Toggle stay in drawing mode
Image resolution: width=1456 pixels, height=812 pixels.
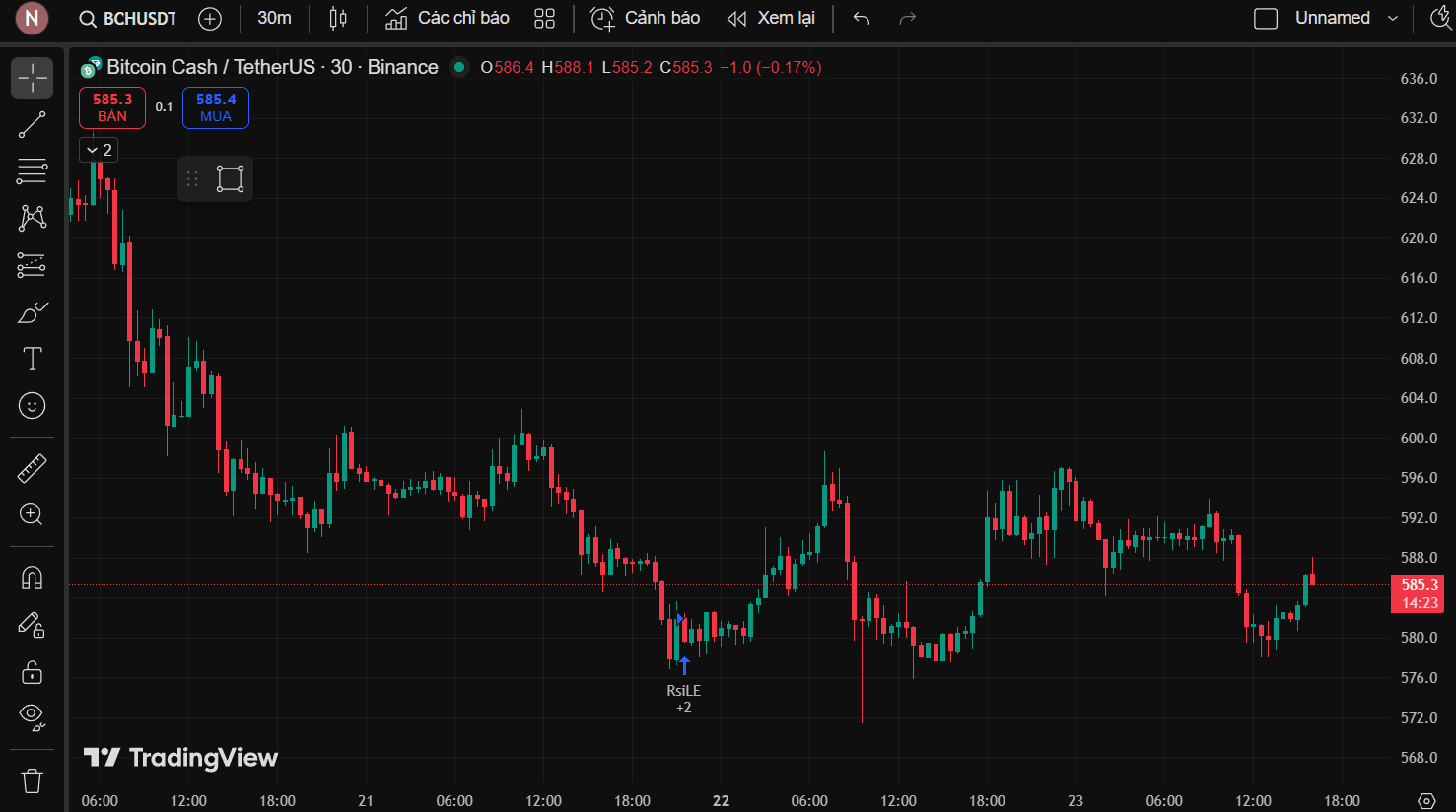tap(32, 625)
